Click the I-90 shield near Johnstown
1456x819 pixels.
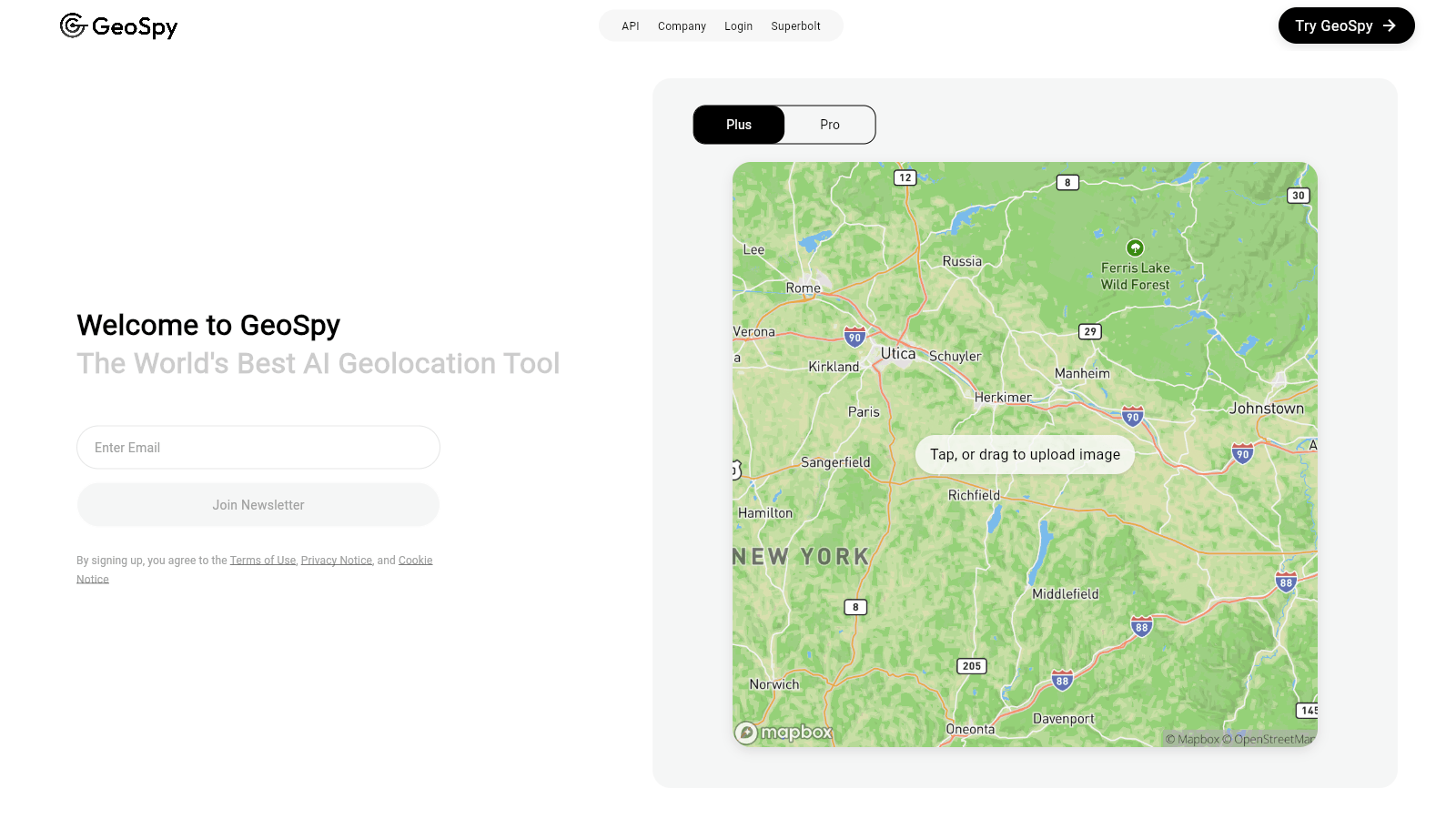coord(1242,453)
